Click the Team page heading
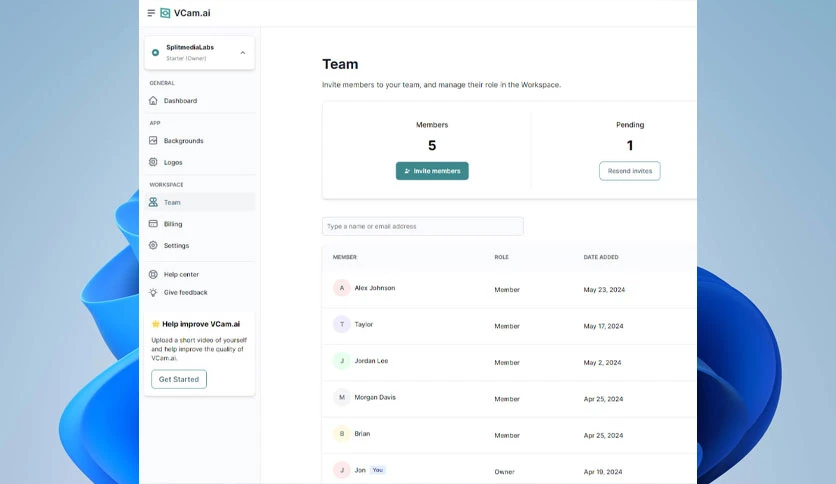The image size is (836, 484). click(340, 64)
